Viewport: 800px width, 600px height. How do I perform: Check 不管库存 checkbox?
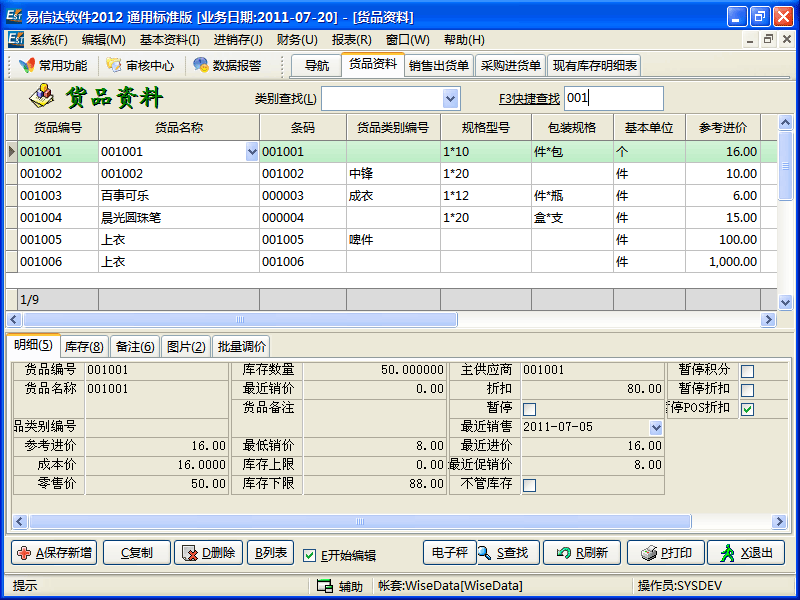(530, 485)
